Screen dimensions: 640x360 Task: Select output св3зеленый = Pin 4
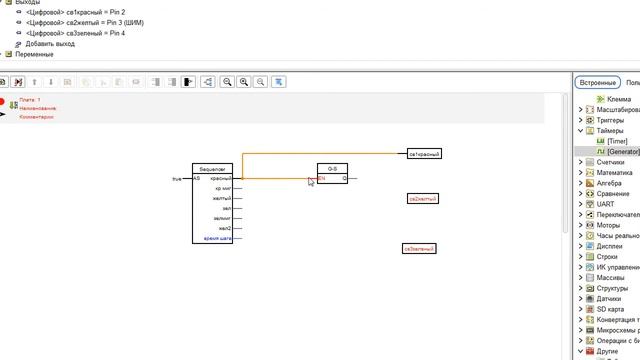76,33
